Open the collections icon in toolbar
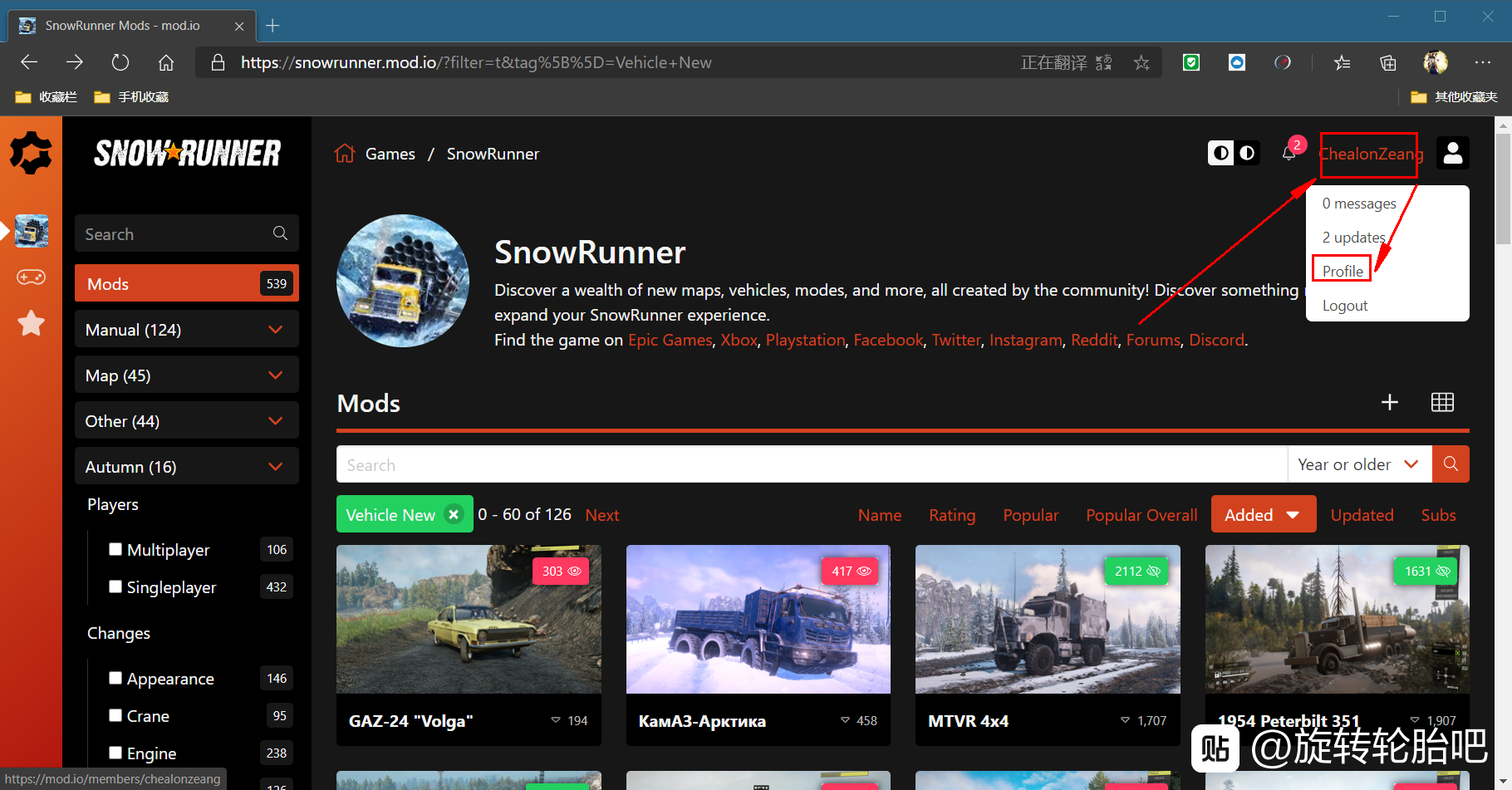Image resolution: width=1512 pixels, height=790 pixels. pyautogui.click(x=1387, y=62)
